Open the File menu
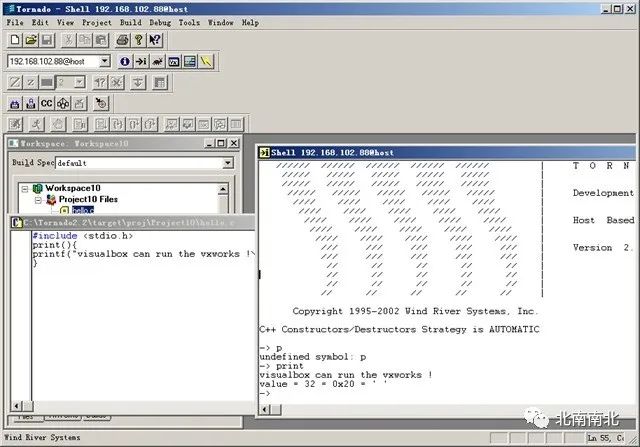 (x=15, y=22)
